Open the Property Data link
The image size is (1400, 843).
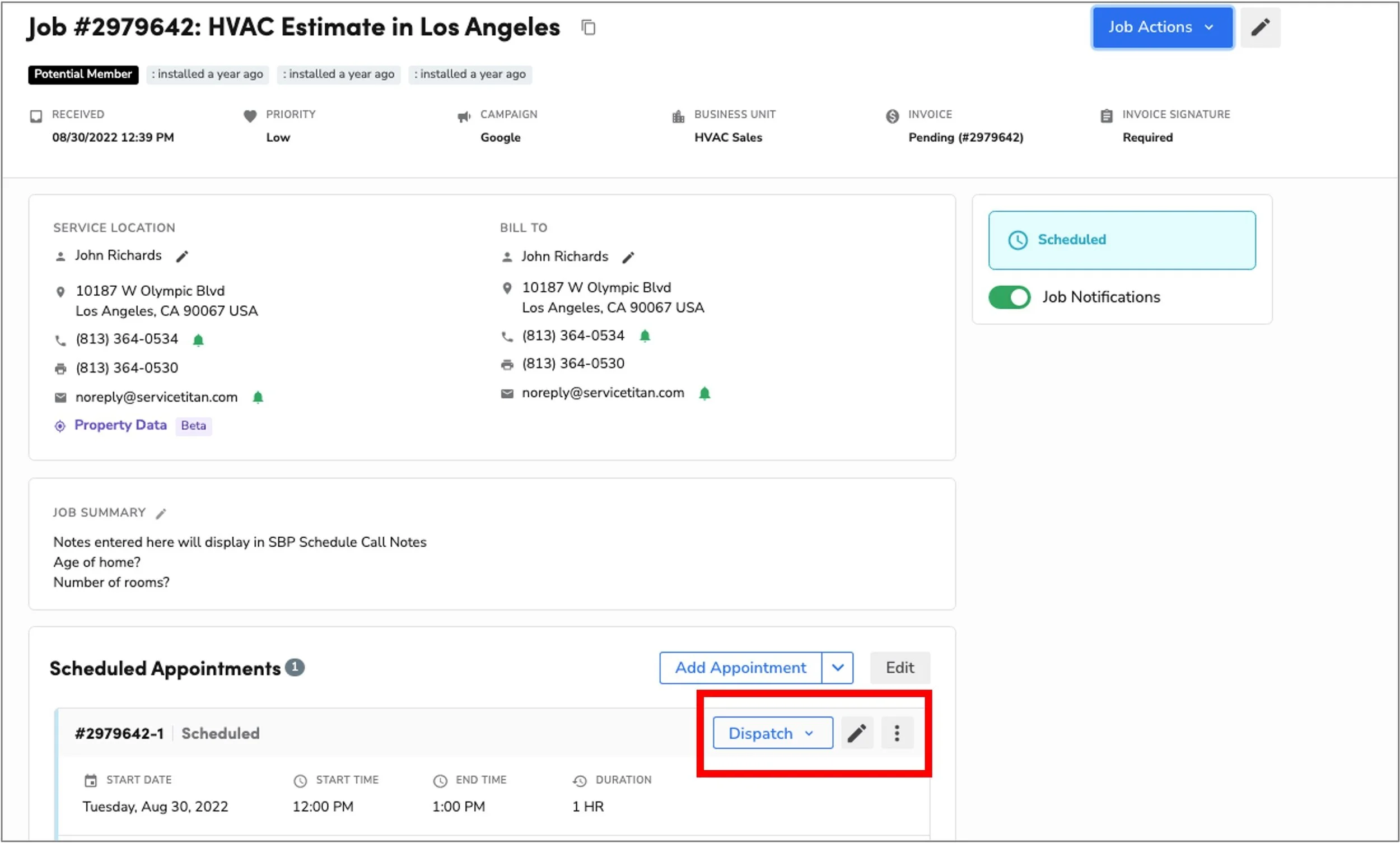click(120, 425)
